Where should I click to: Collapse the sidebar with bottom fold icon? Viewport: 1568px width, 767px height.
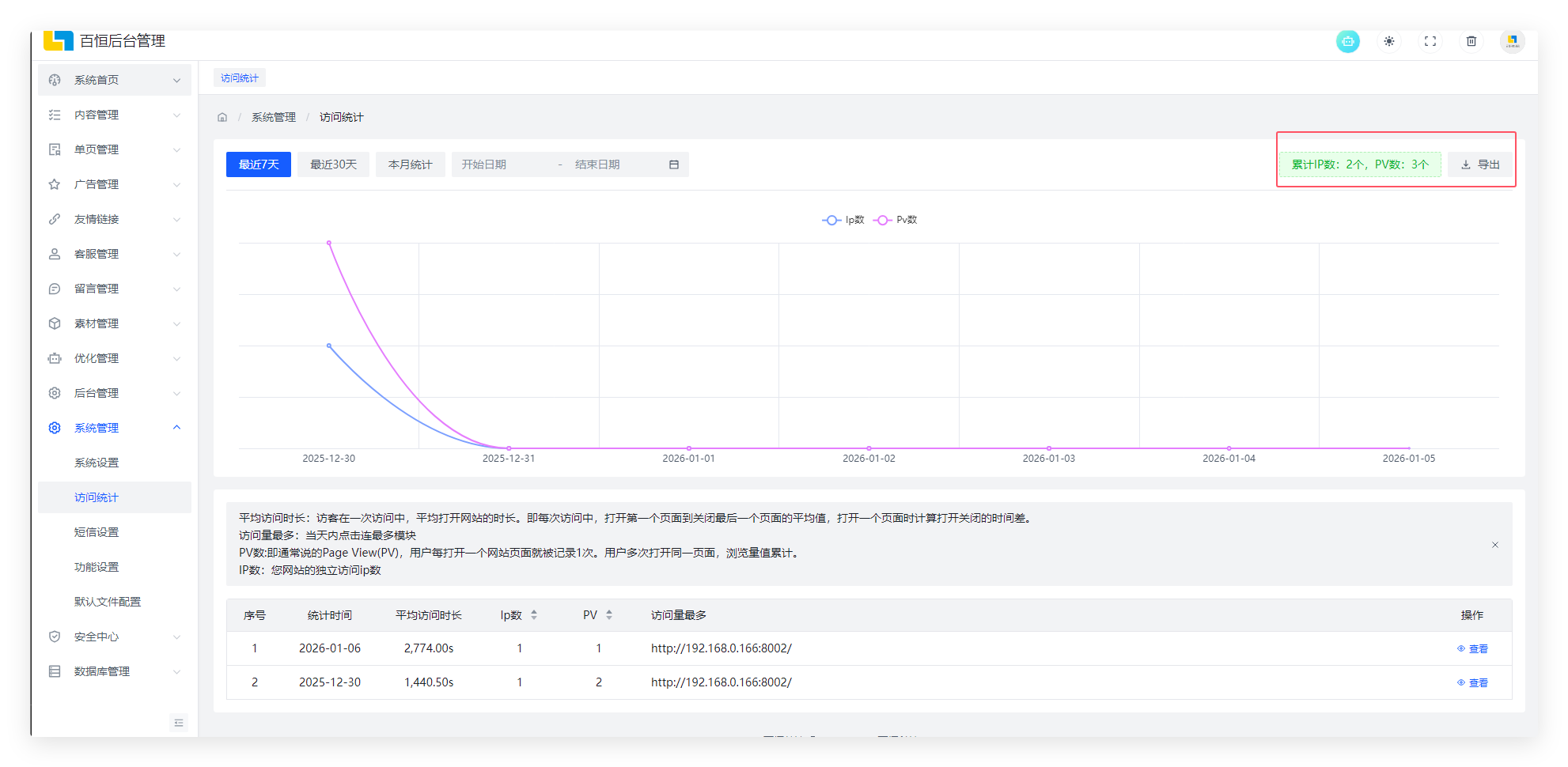point(179,723)
